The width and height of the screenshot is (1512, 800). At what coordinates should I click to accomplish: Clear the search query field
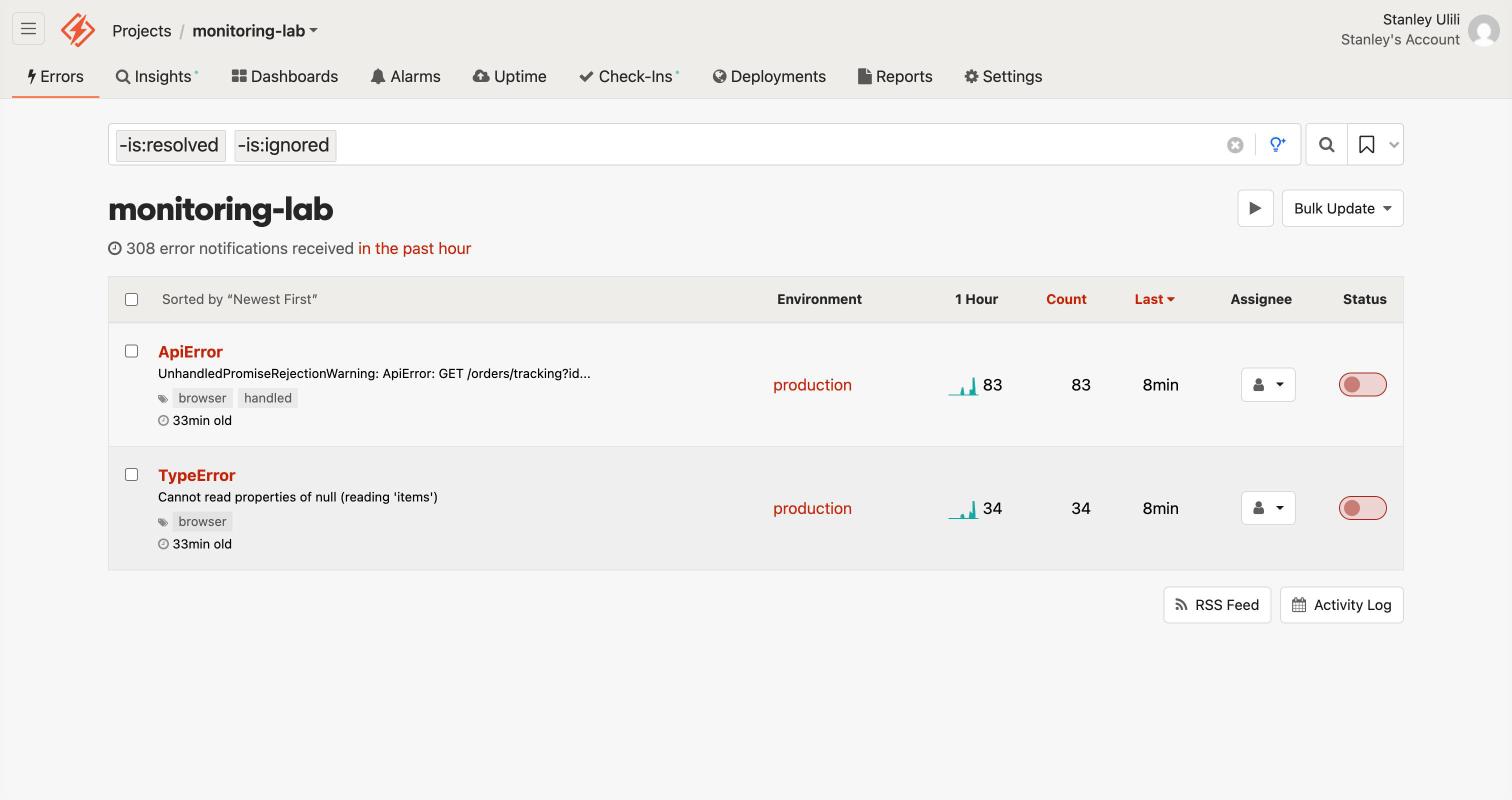1235,145
